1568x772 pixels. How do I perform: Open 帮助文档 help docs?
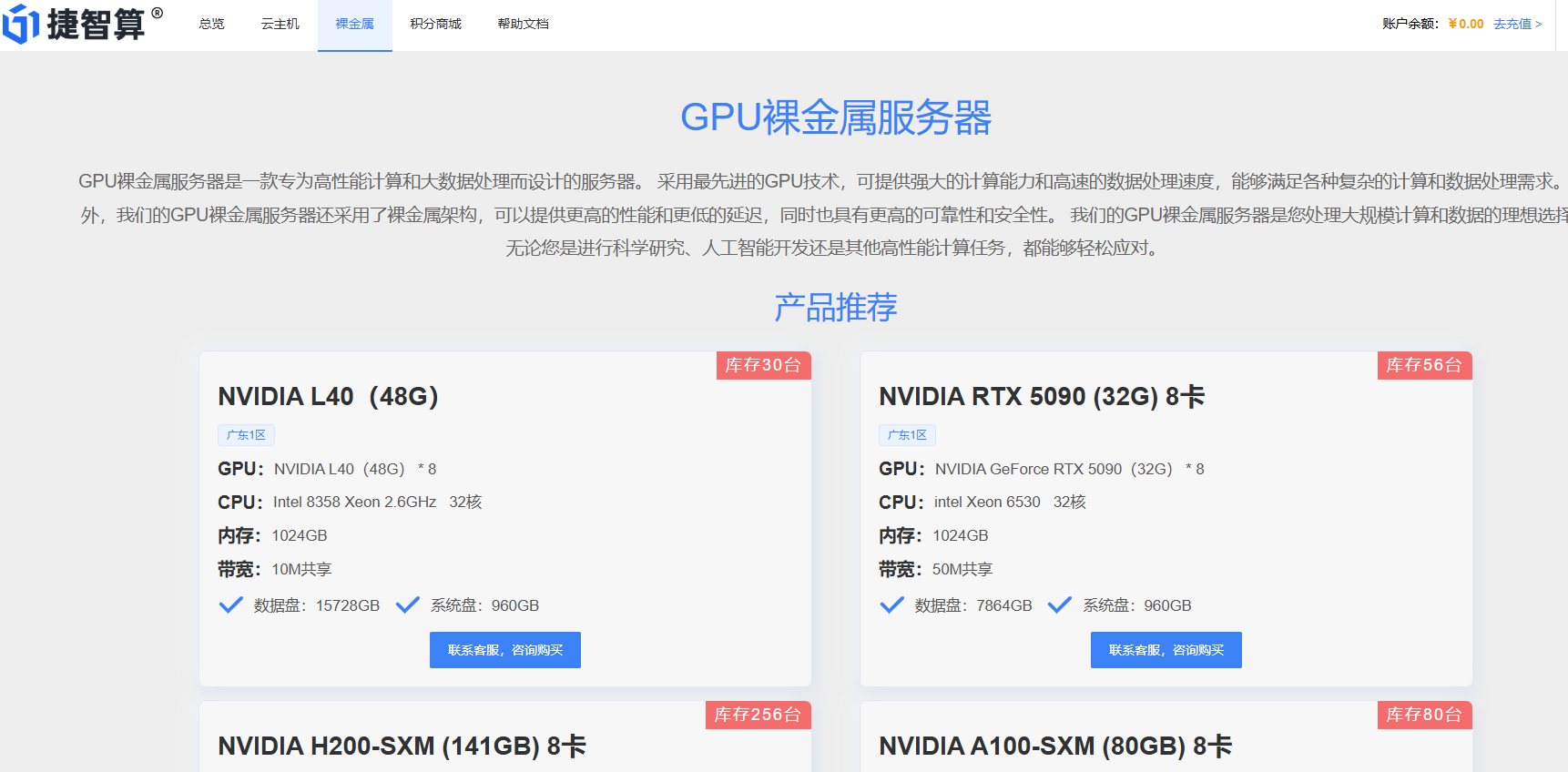[x=523, y=24]
